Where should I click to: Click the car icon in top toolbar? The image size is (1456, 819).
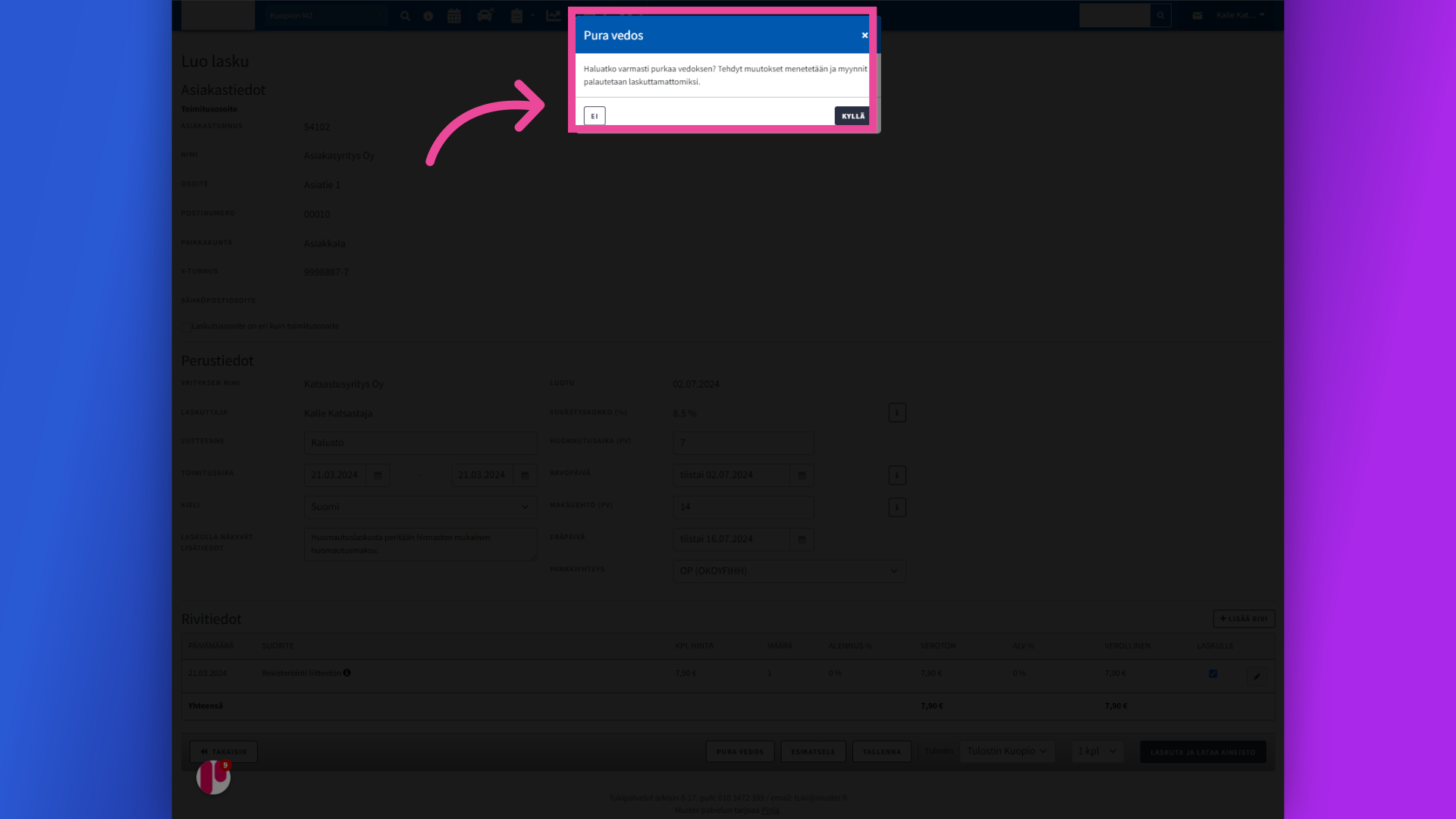485,15
